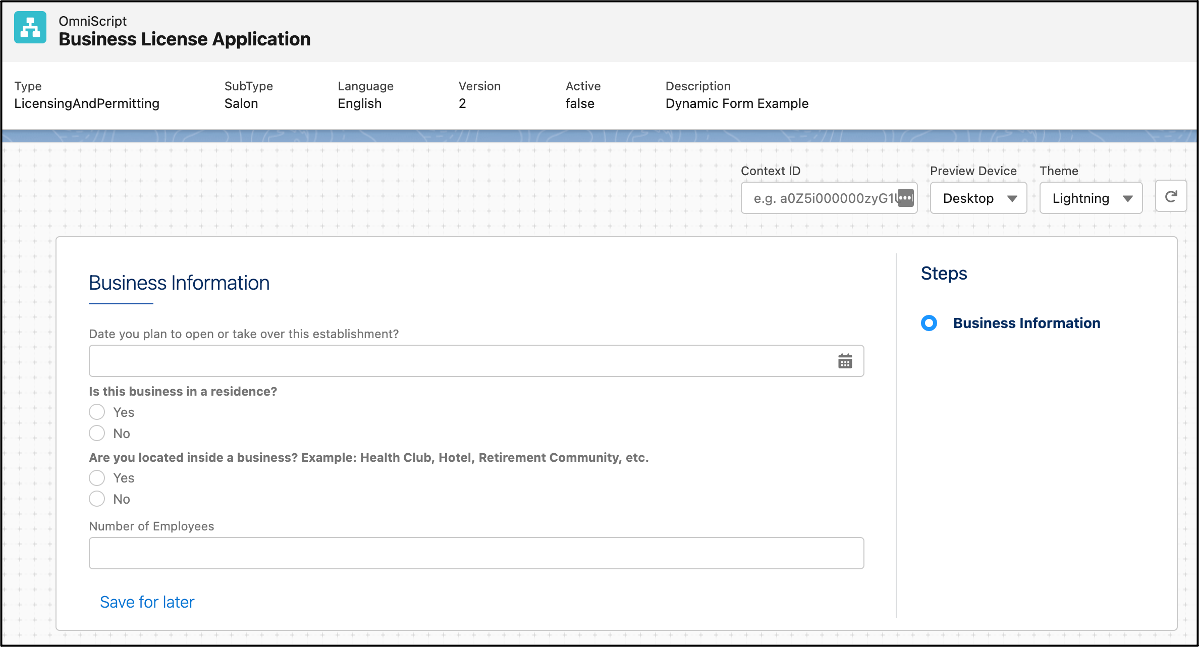Click the teal OmniScript flowchart icon
1200x648 pixels.
pyautogui.click(x=27, y=27)
